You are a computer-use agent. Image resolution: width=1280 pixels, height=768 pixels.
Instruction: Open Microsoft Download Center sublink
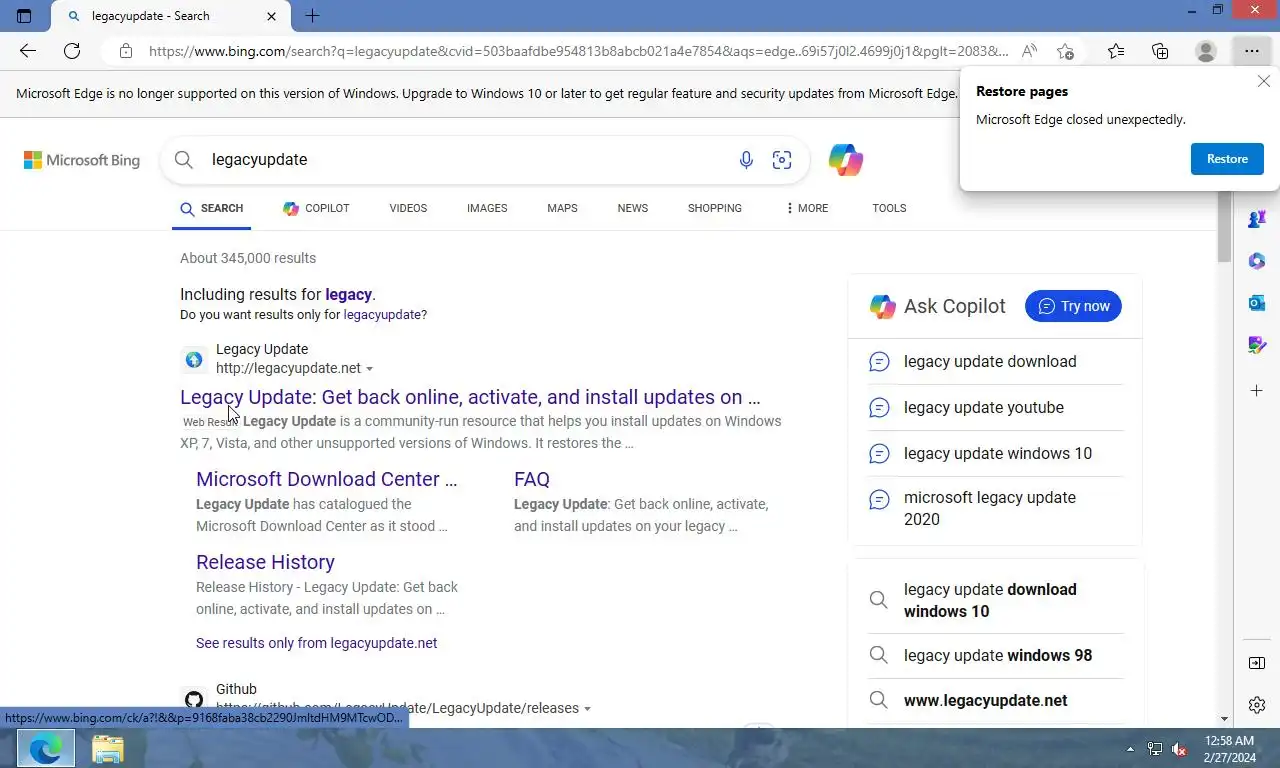pyautogui.click(x=327, y=479)
